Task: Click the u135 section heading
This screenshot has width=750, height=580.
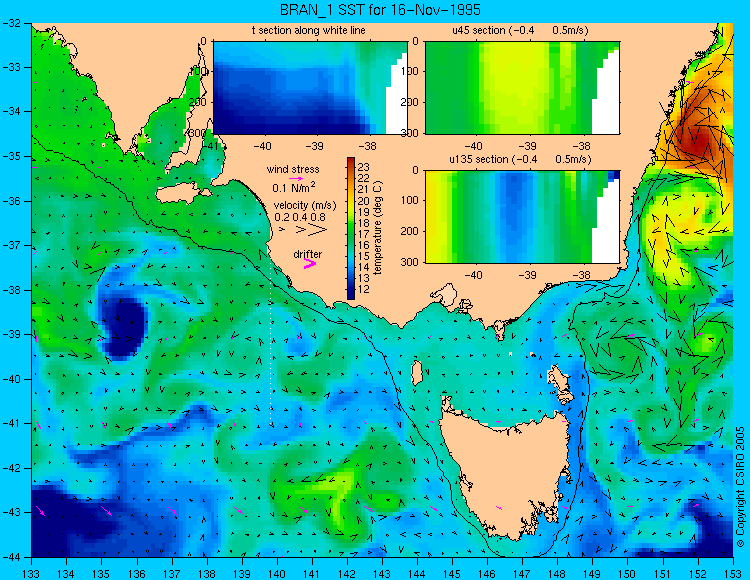Action: [x=520, y=159]
